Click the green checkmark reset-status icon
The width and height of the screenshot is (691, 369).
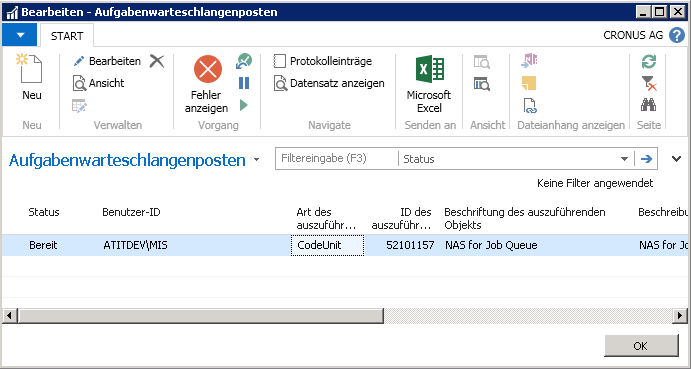pyautogui.click(x=244, y=61)
